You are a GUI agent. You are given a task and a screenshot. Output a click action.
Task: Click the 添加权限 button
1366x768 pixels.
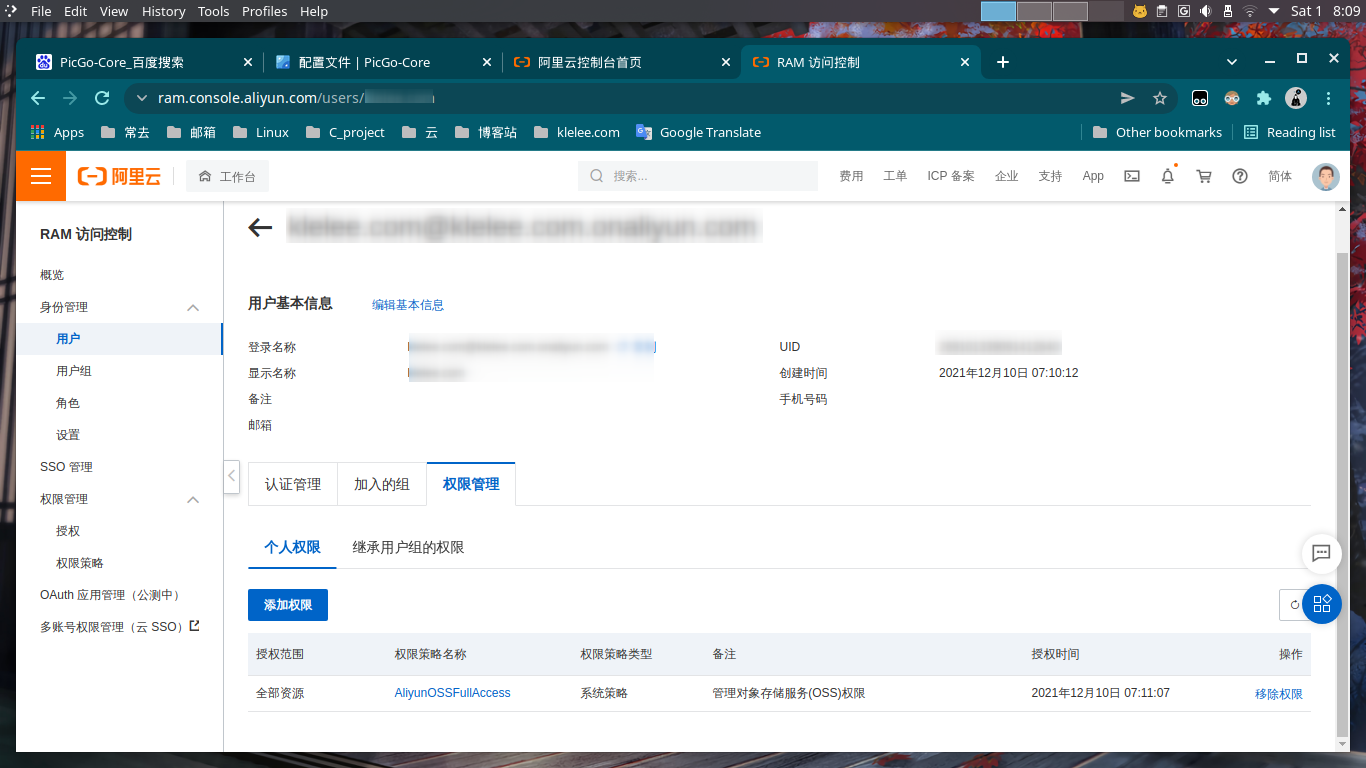[288, 605]
